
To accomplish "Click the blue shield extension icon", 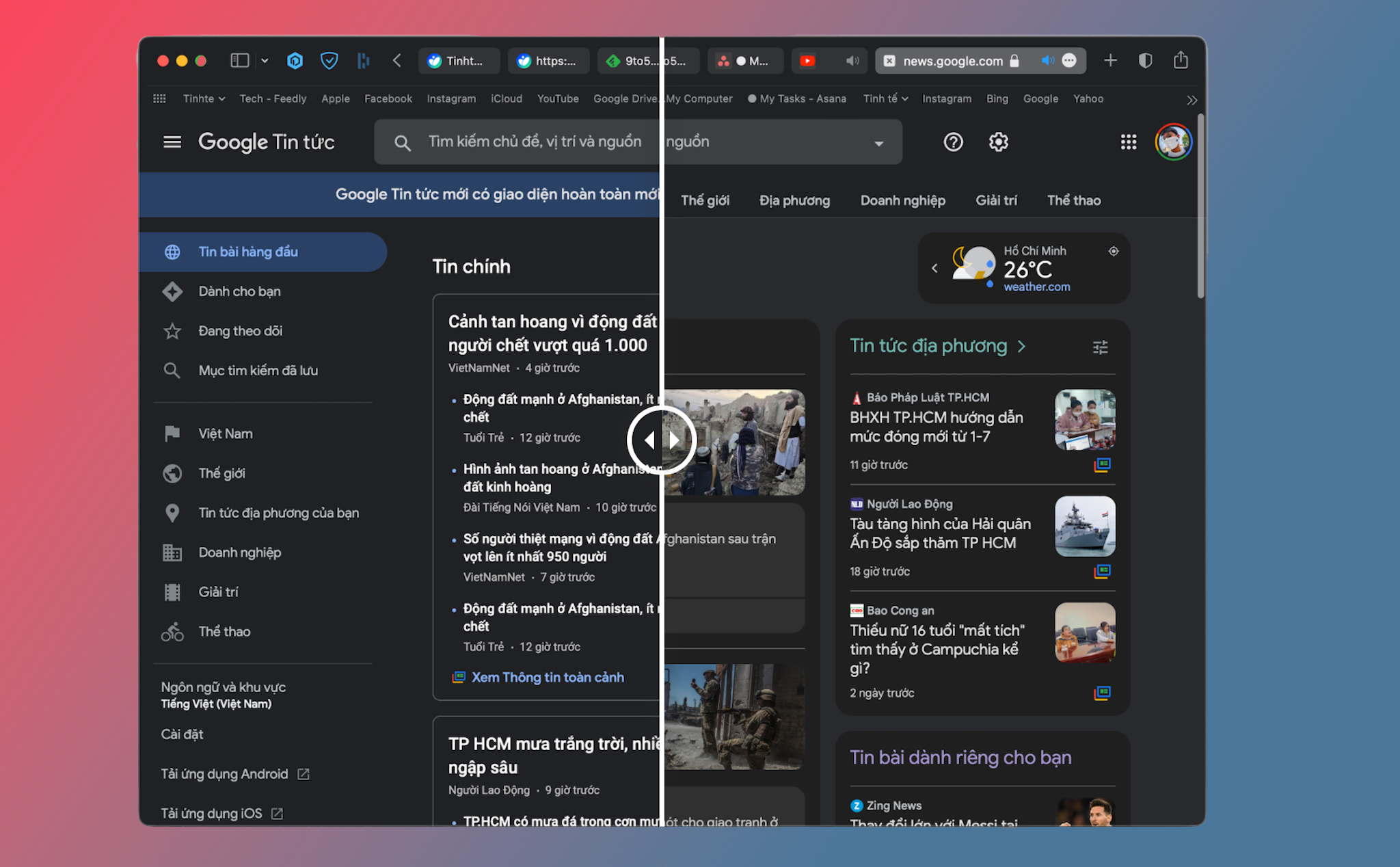I will [329, 61].
